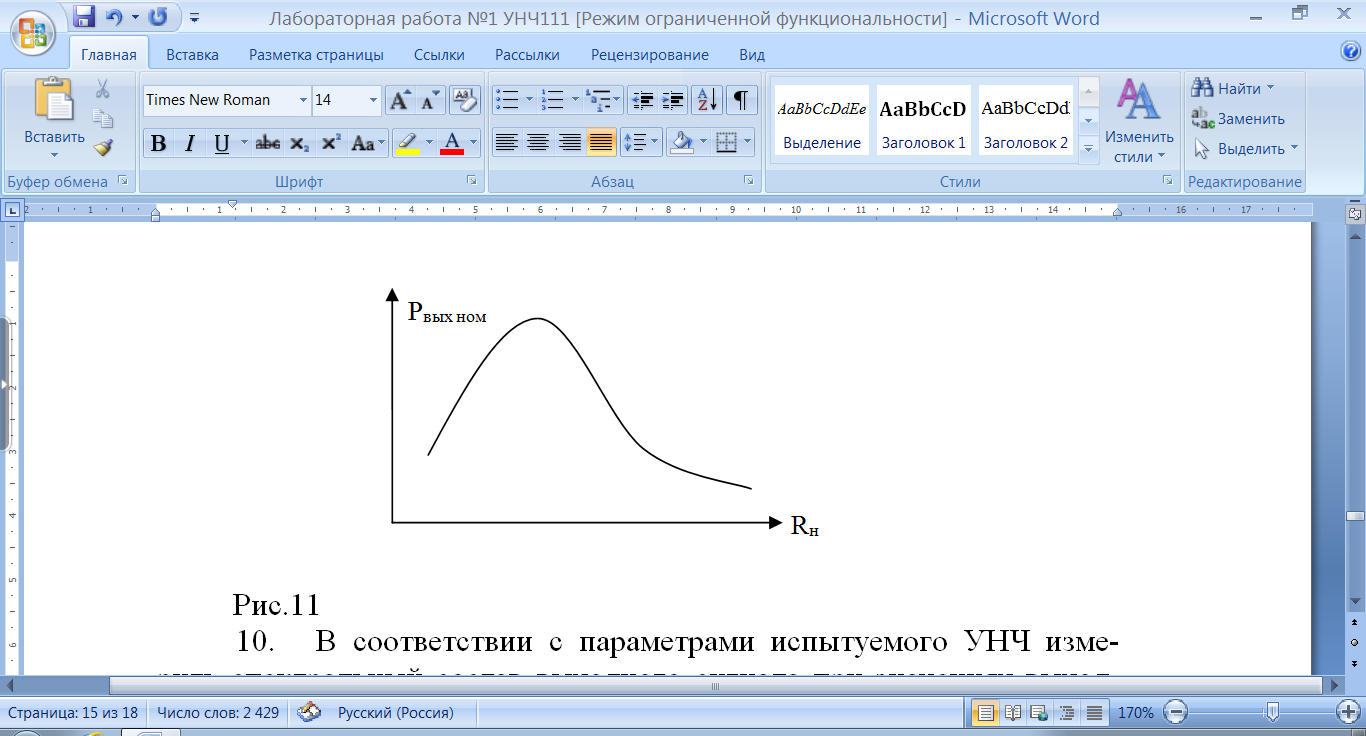This screenshot has height=736, width=1366.
Task: Click Число слов: 2 429 indicator
Action: [x=218, y=713]
